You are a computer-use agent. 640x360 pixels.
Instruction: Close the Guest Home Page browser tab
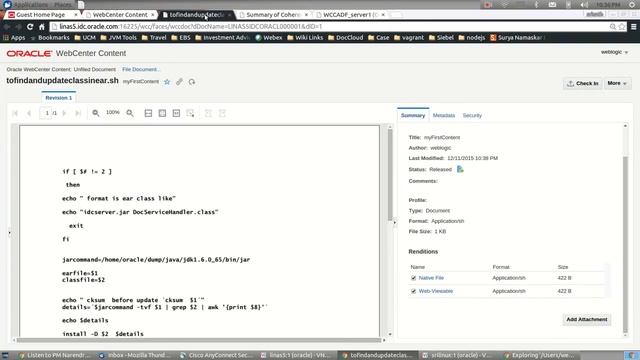tap(76, 15)
